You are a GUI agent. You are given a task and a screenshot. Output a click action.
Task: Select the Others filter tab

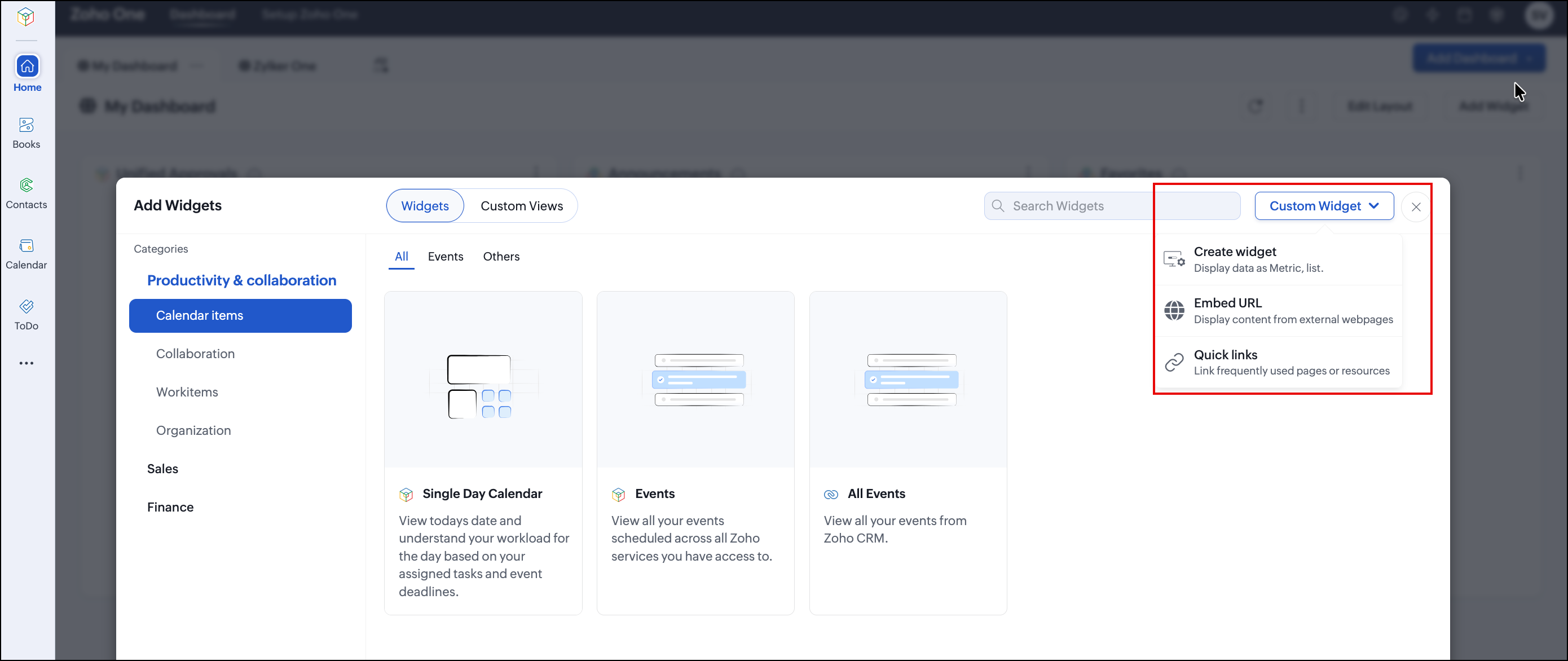point(501,256)
